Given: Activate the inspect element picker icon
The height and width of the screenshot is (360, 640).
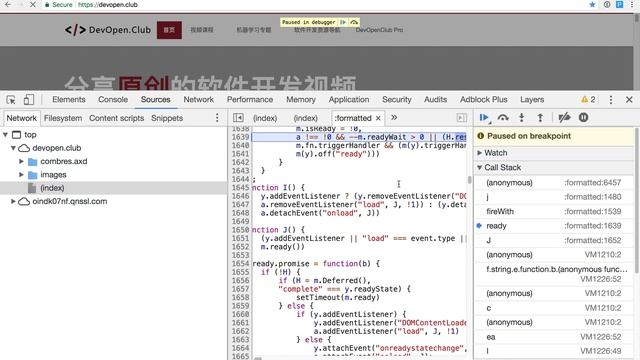Looking at the screenshot, I should coord(11,100).
